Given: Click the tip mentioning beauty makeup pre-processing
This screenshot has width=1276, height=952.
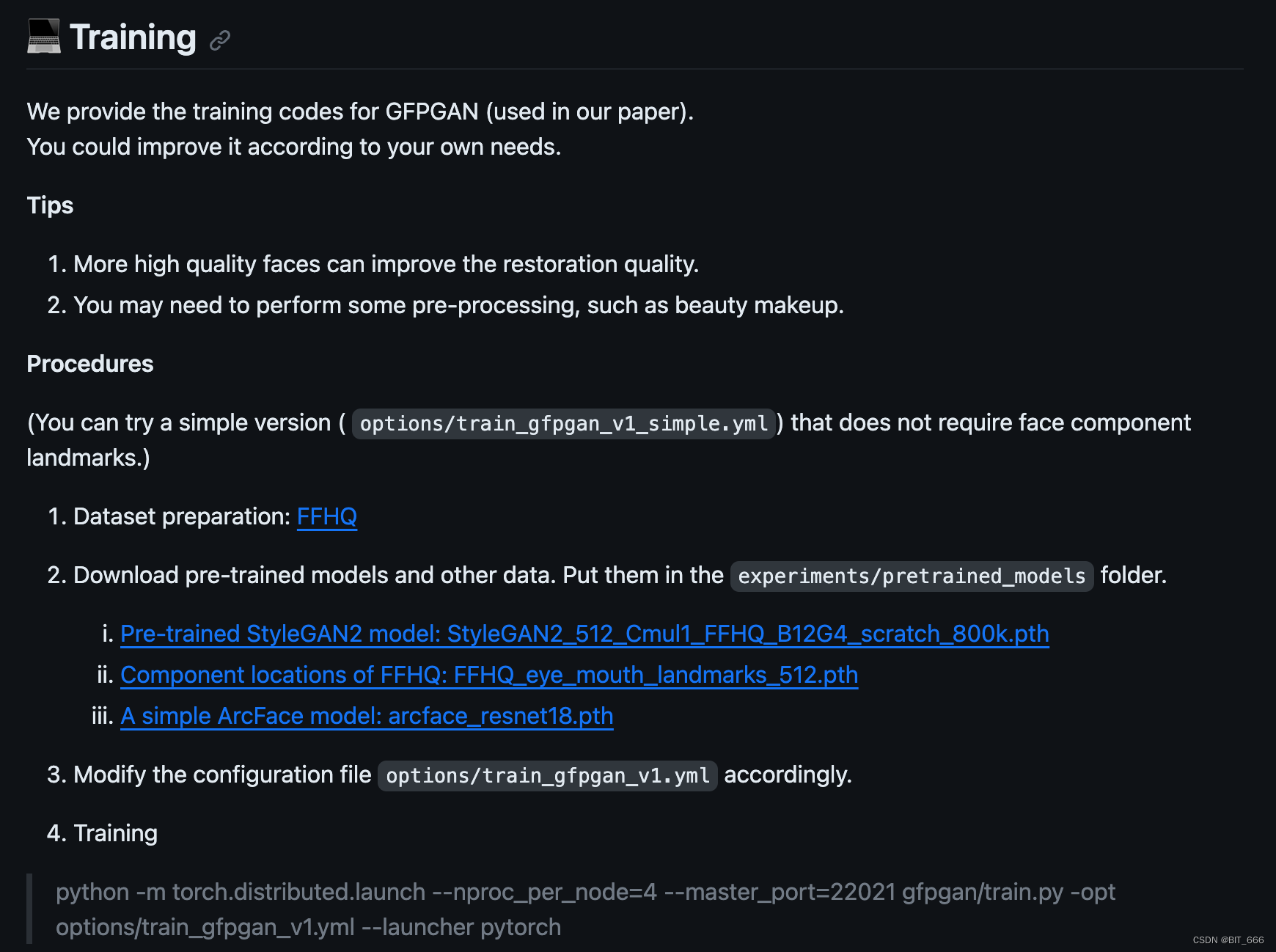Looking at the screenshot, I should 458,305.
